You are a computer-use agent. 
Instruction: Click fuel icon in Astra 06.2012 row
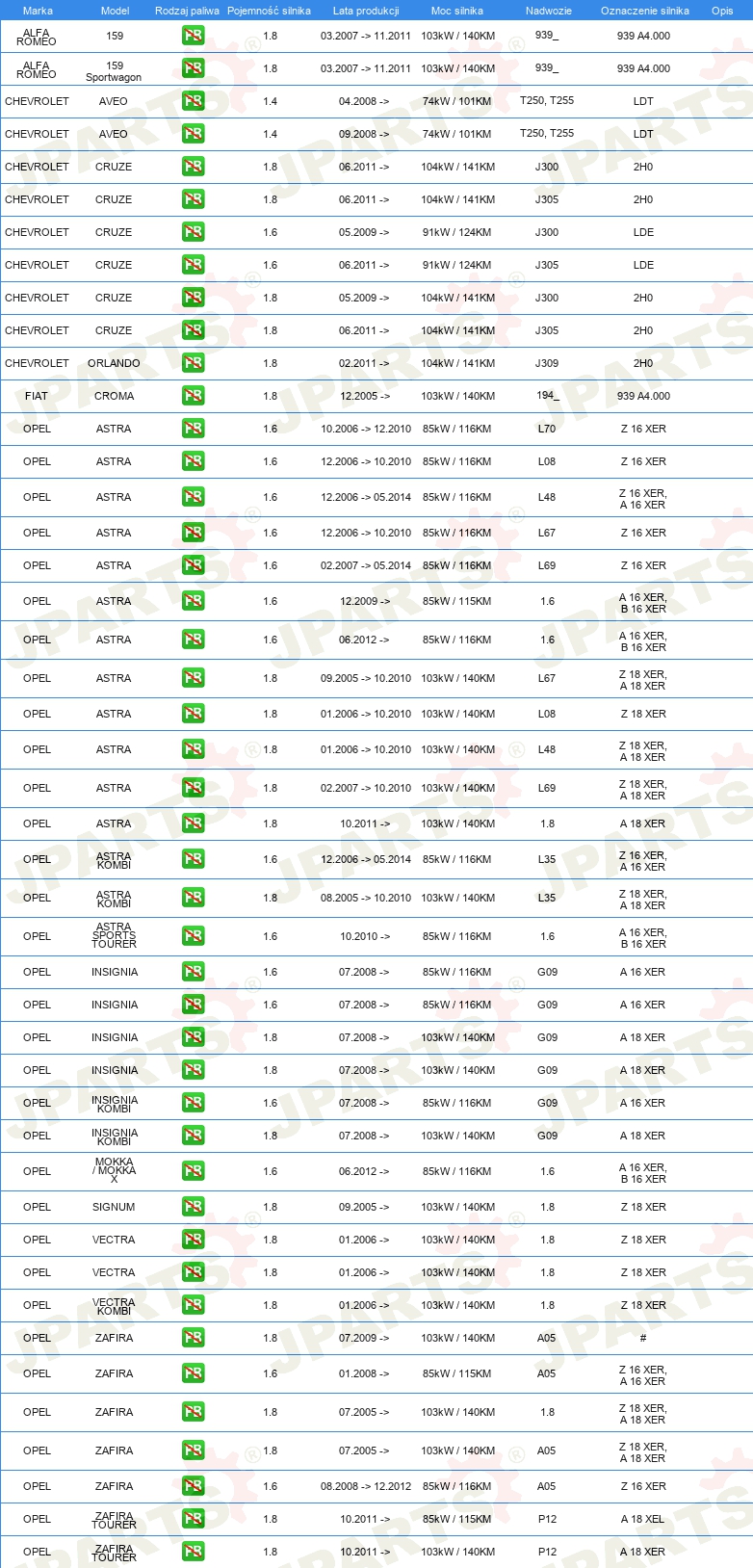(x=193, y=640)
